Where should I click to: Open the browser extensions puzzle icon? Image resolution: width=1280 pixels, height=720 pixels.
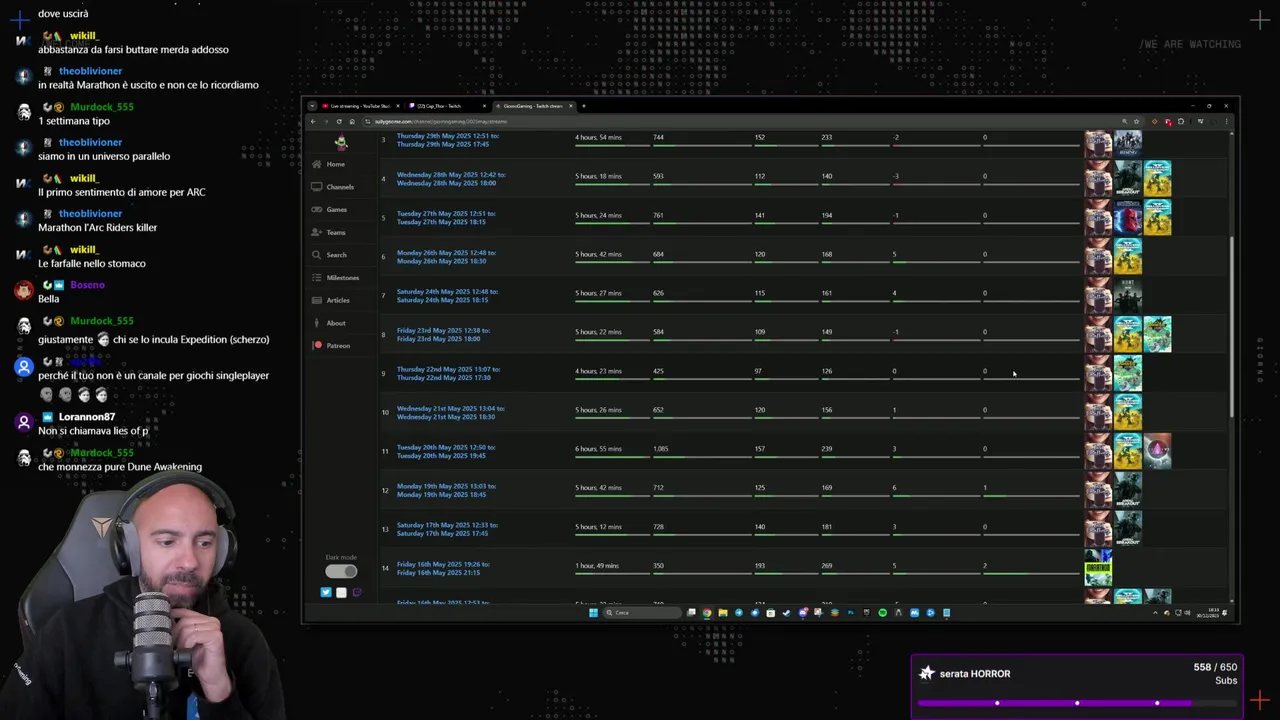[x=1181, y=121]
